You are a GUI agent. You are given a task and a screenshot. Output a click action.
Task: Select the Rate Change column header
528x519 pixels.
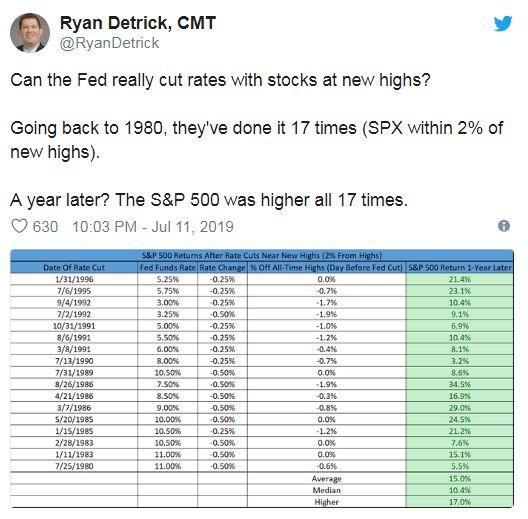222,268
